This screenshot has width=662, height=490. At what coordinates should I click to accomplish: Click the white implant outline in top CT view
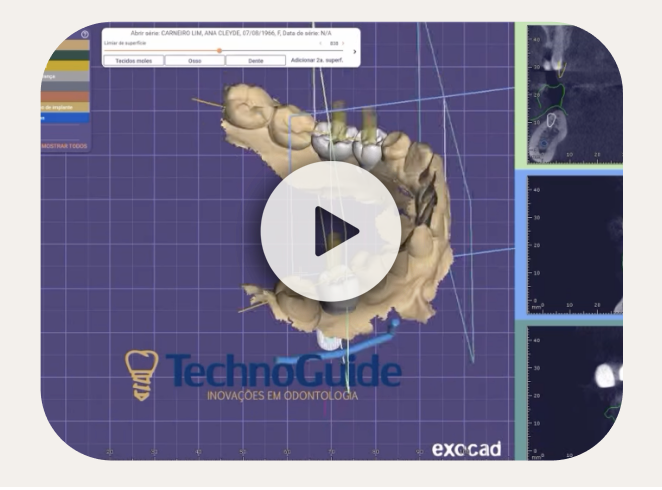tap(551, 120)
